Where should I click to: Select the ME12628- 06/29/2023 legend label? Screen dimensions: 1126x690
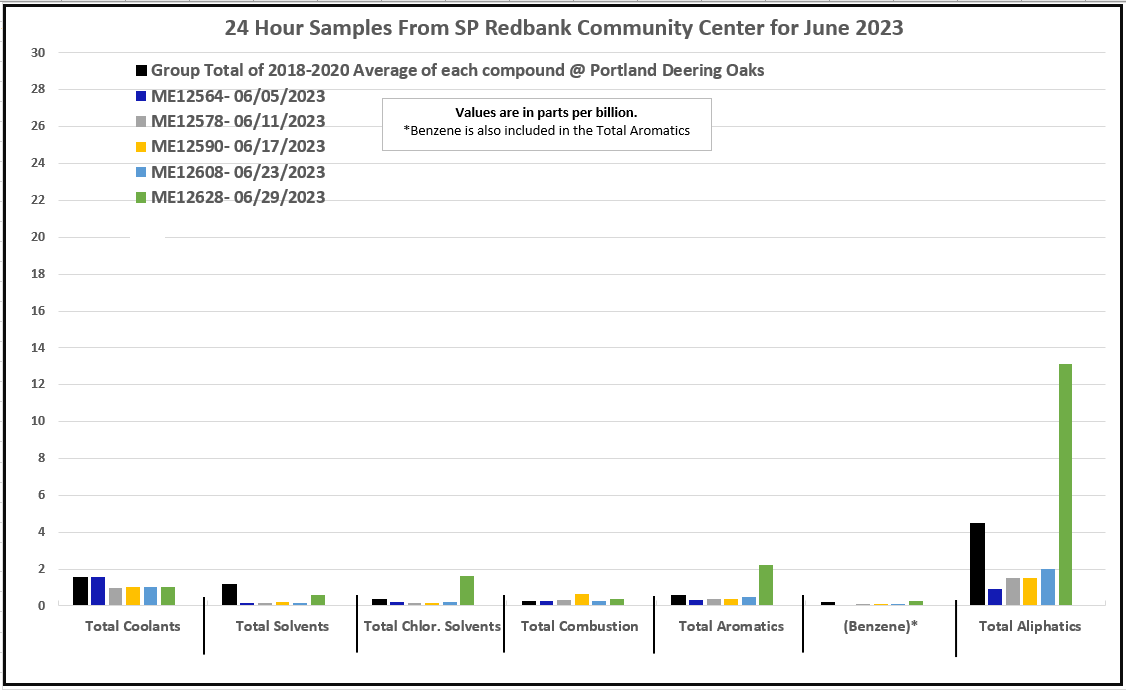click(238, 198)
